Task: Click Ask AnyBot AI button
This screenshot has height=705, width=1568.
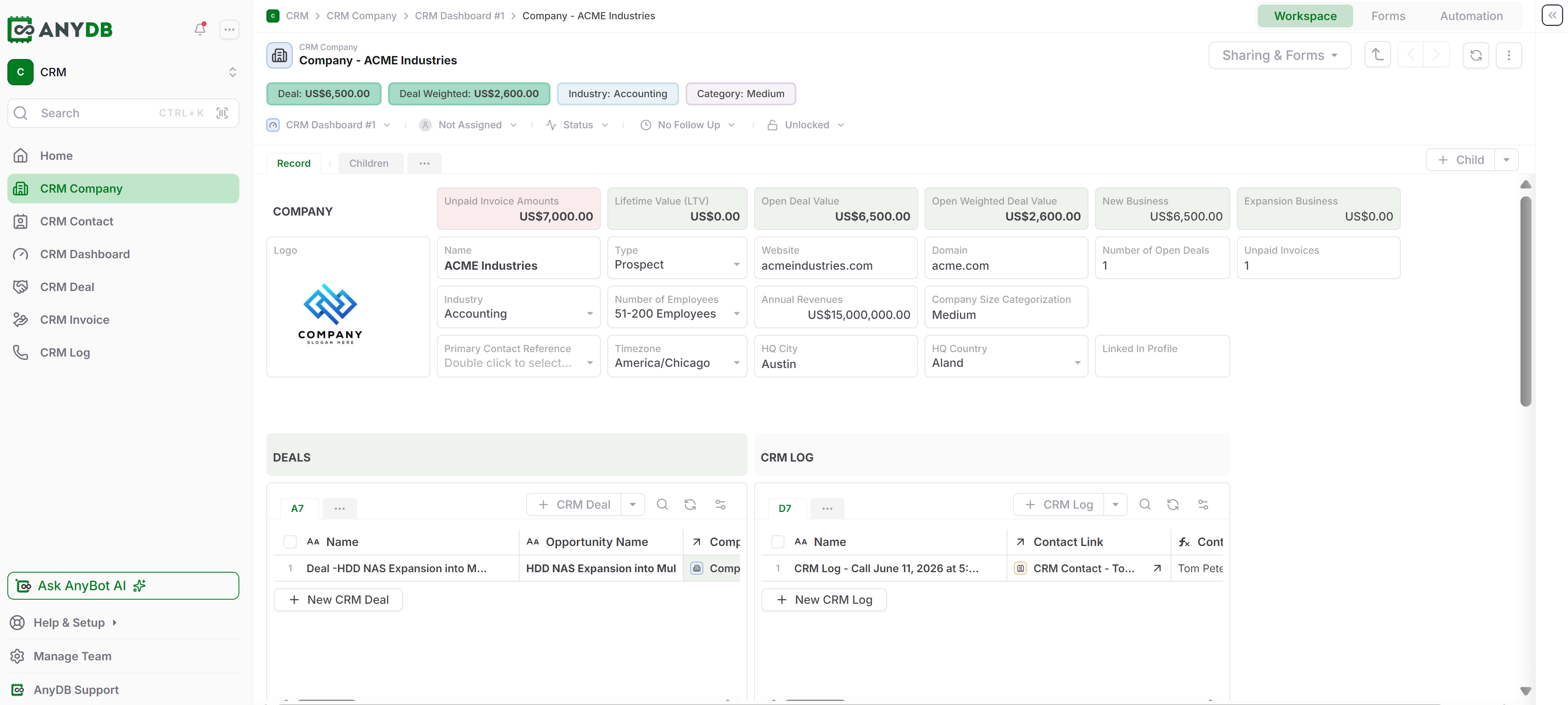Action: 123,586
